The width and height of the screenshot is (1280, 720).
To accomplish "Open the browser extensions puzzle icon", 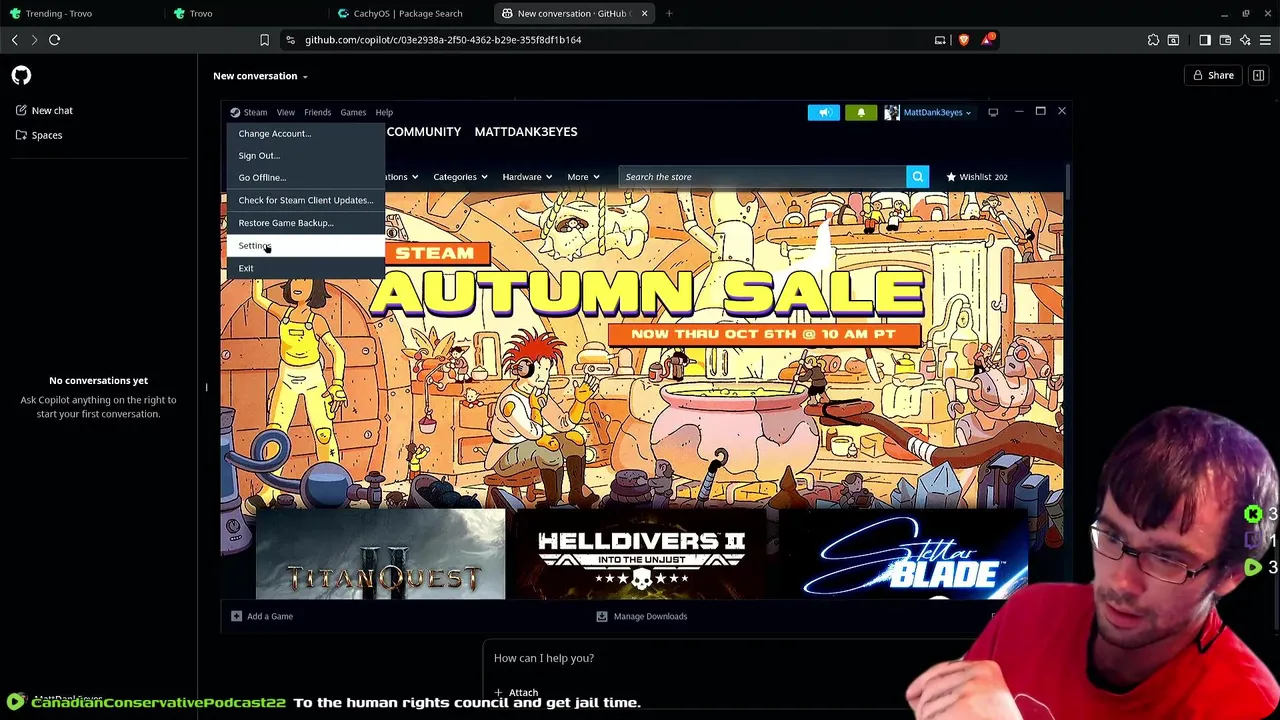I will pos(1153,40).
